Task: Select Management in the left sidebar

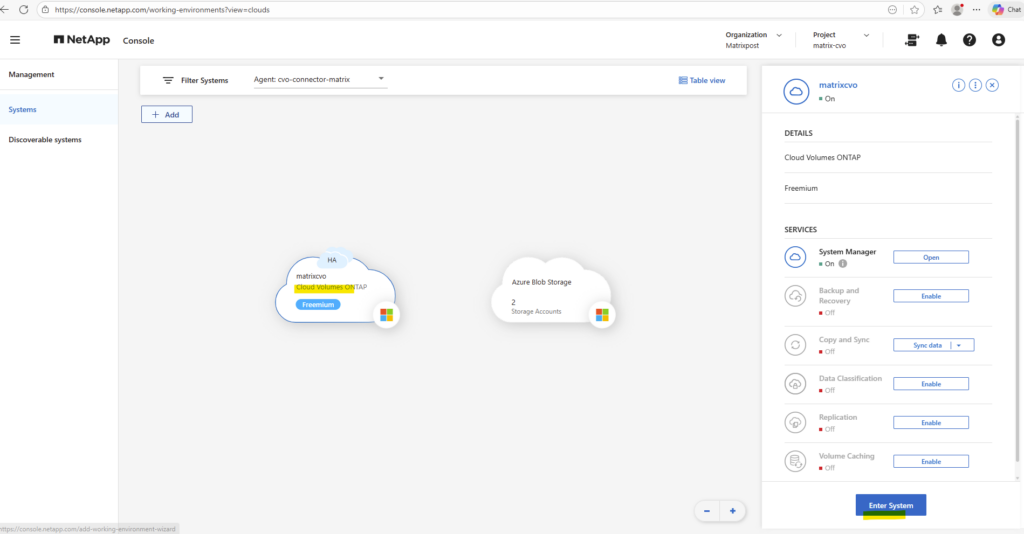Action: [31, 74]
